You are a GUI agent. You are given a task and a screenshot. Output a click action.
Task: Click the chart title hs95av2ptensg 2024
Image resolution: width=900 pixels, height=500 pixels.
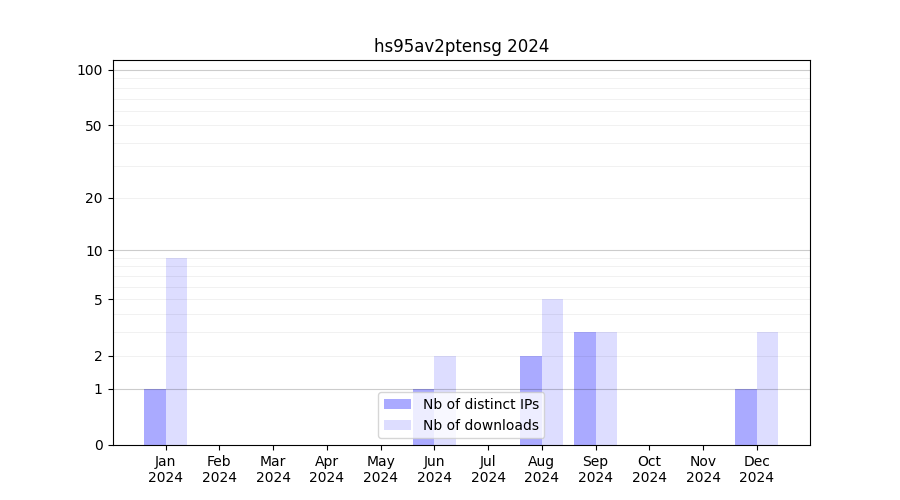(x=461, y=46)
